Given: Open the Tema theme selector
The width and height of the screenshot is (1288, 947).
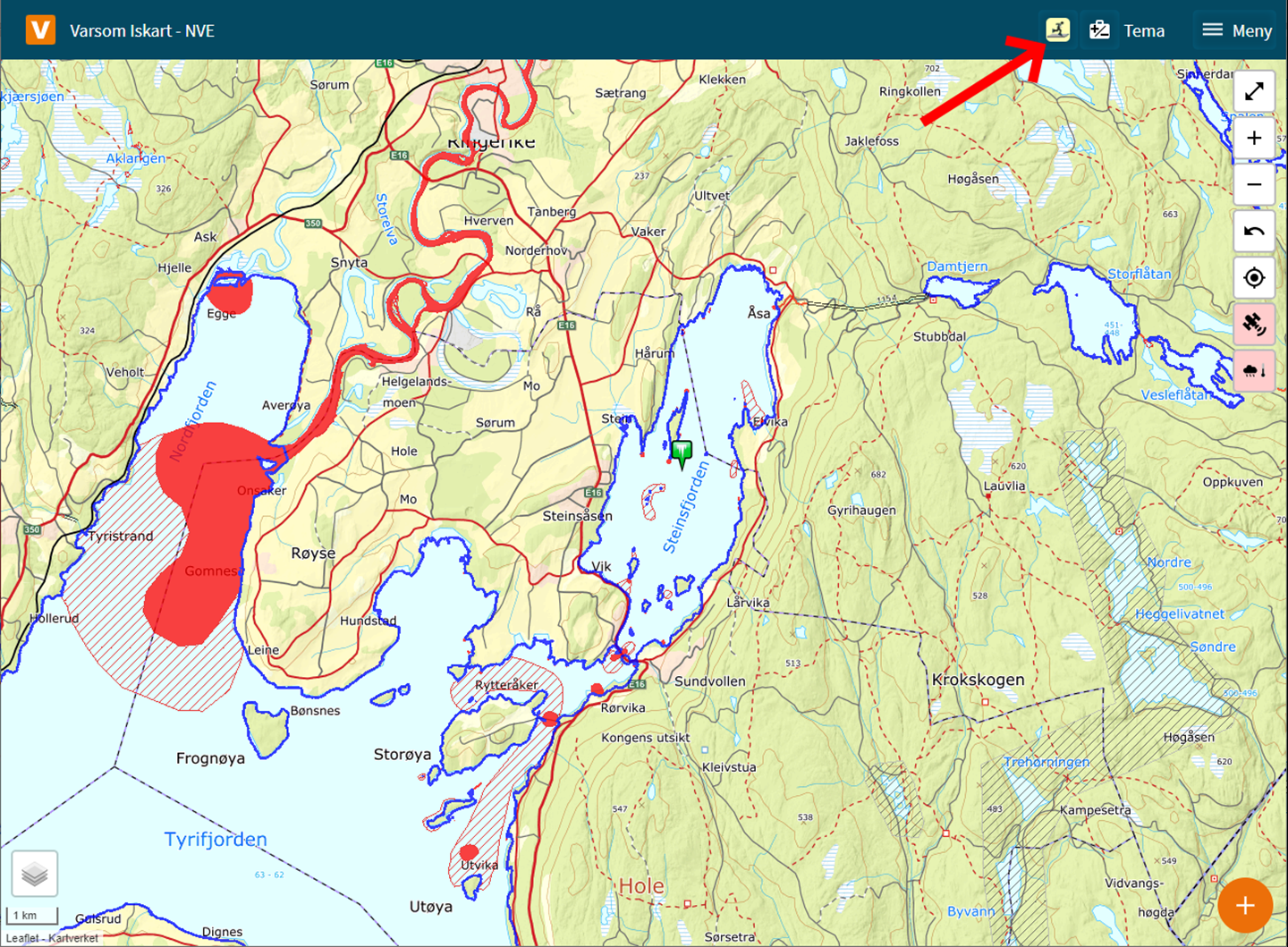Looking at the screenshot, I should pos(1127,30).
